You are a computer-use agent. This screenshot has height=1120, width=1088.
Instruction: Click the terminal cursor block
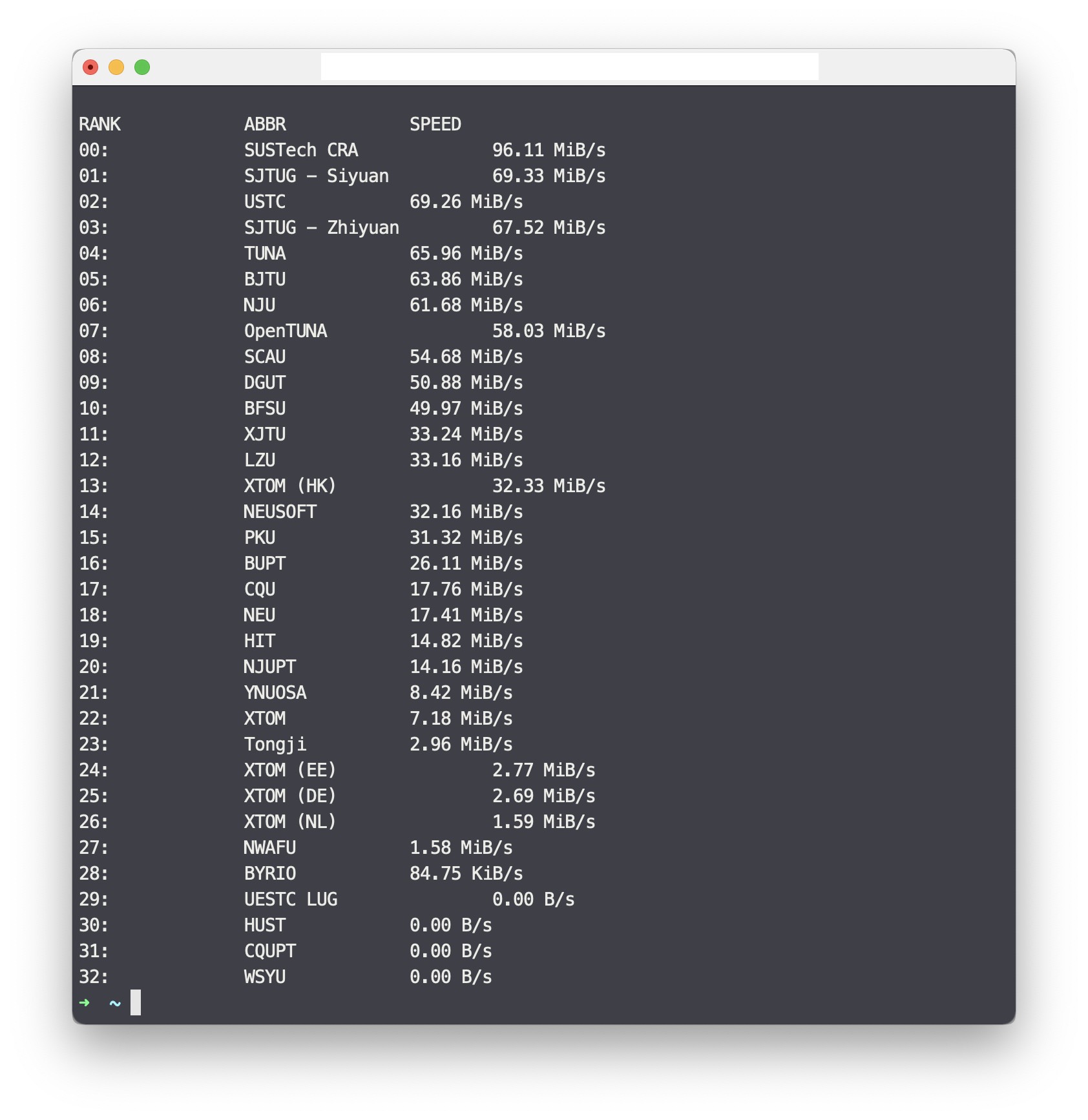(x=136, y=1002)
